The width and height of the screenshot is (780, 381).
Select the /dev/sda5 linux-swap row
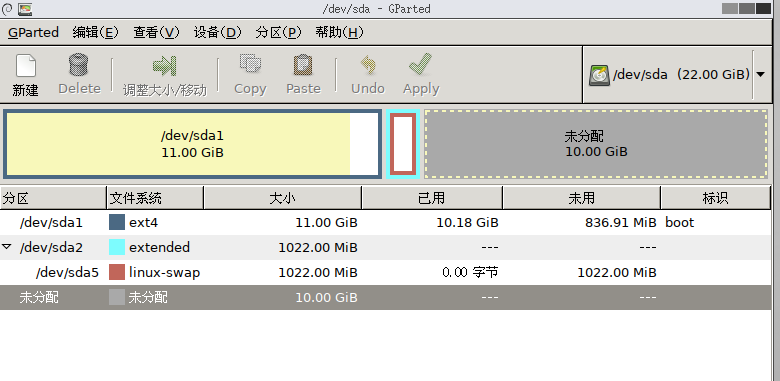[x=386, y=273]
